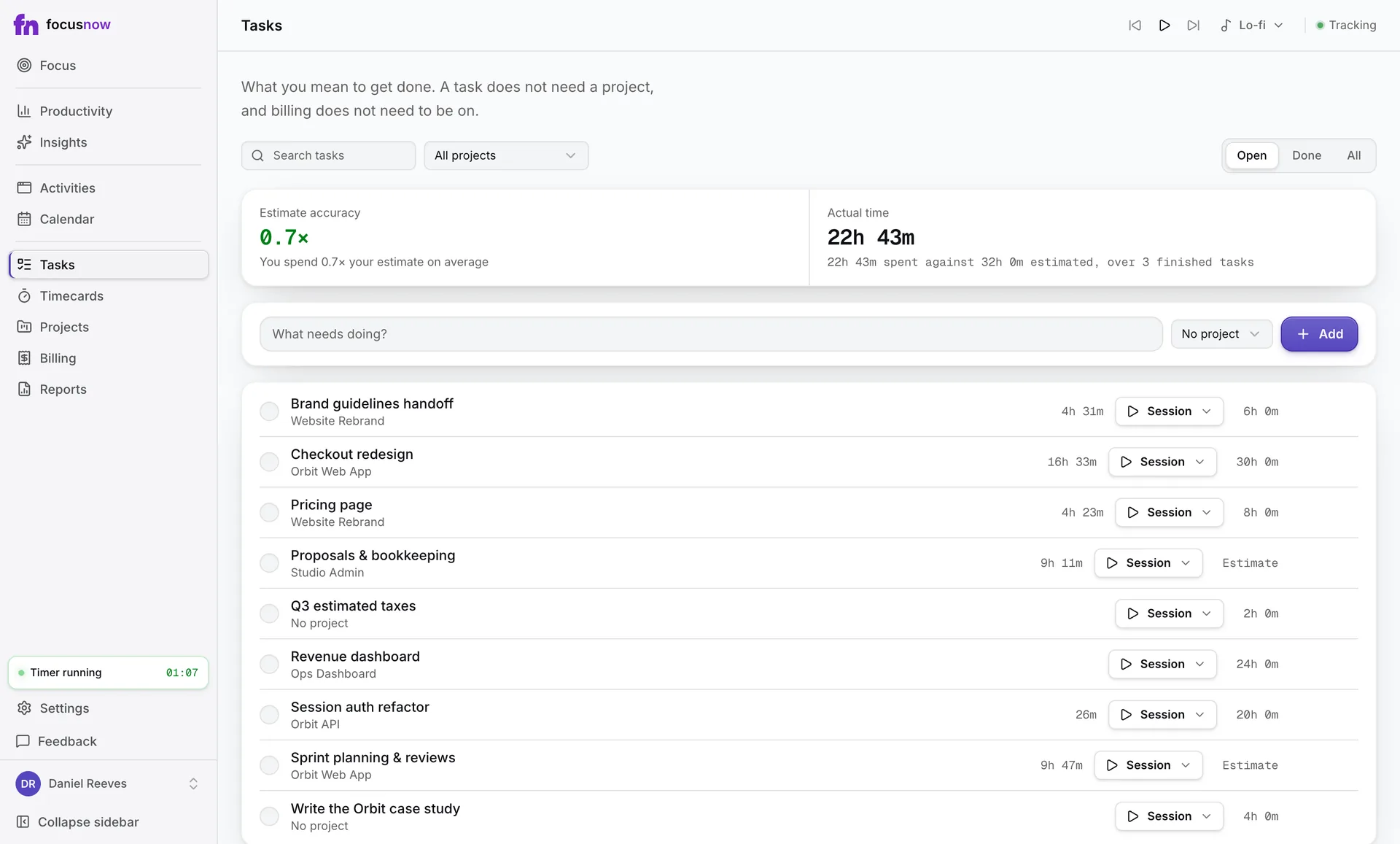1400x844 pixels.
Task: Go to Projects in sidebar
Action: 109,327
